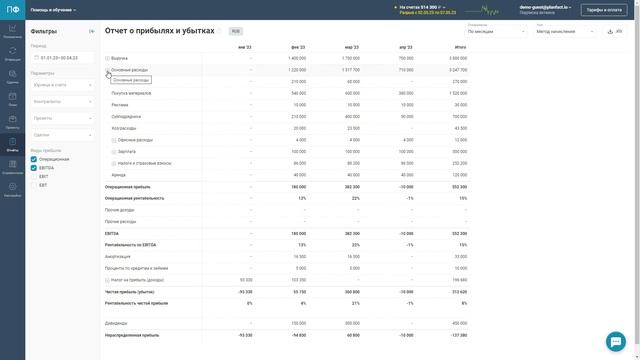Open the Помощь и обучение menu
Image resolution: width=640 pixels, height=360 pixels.
(53, 10)
